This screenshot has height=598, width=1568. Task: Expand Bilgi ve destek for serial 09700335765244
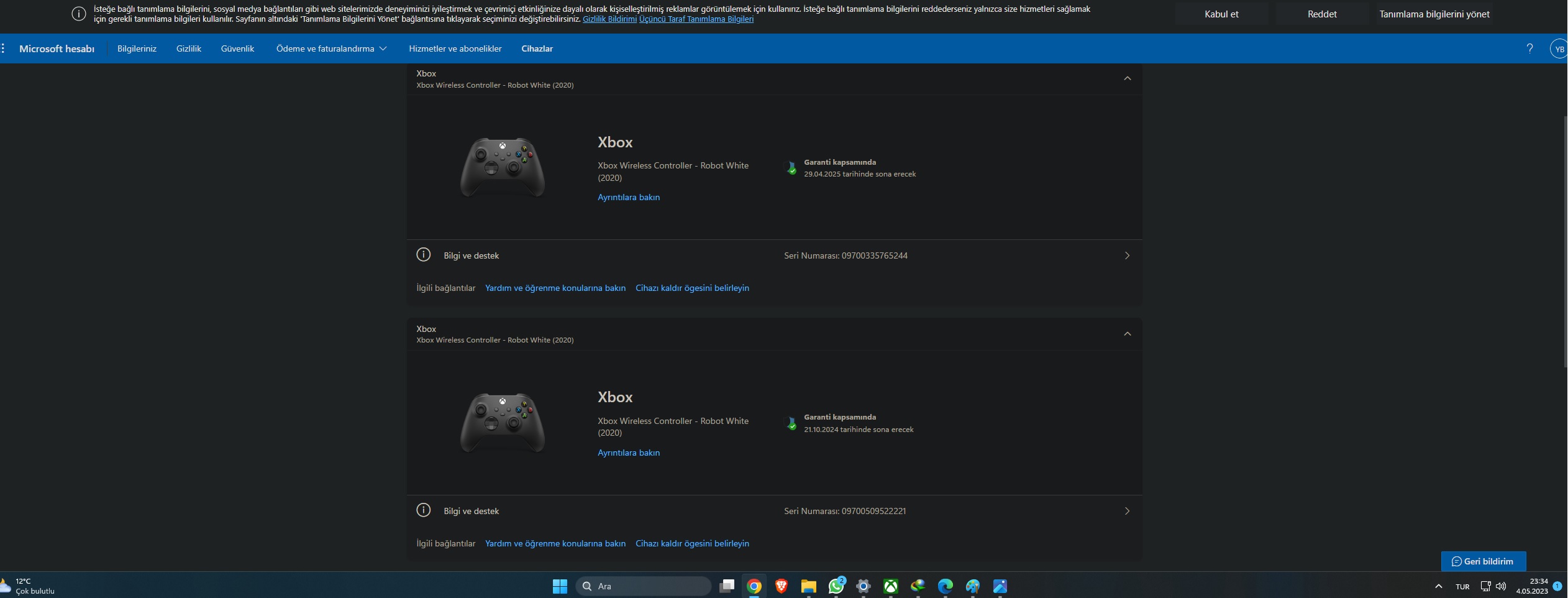(x=774, y=255)
